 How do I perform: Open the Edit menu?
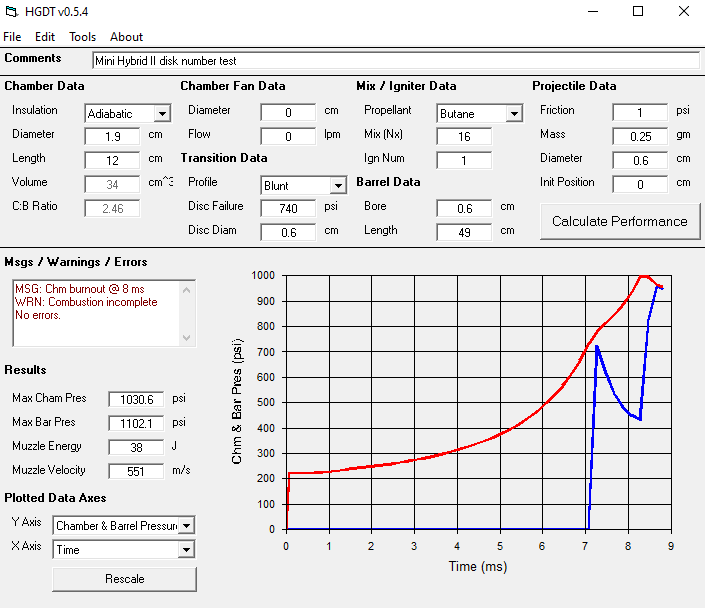pos(45,37)
